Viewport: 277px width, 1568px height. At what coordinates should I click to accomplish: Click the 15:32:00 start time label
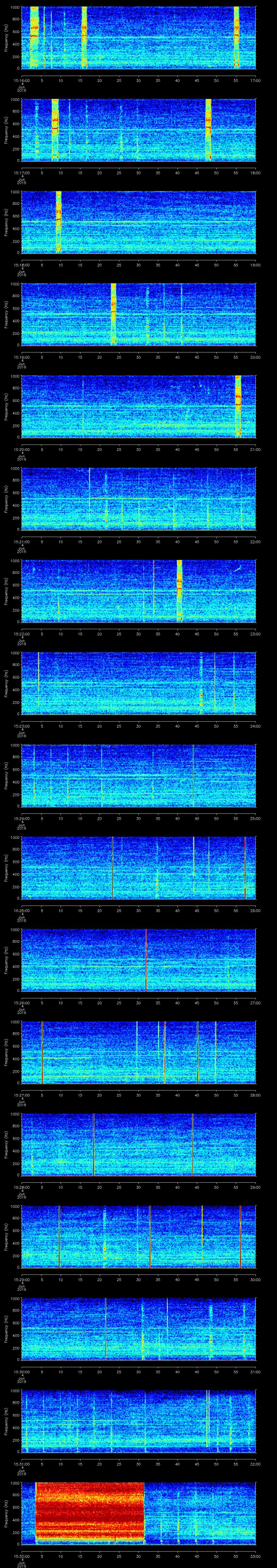[x=21, y=1556]
